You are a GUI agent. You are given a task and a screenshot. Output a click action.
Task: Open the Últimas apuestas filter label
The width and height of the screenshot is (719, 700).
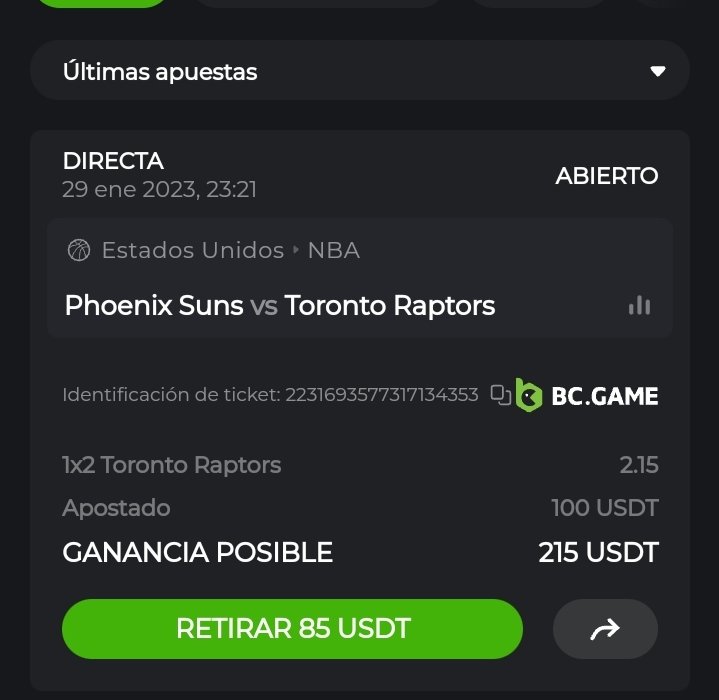160,72
